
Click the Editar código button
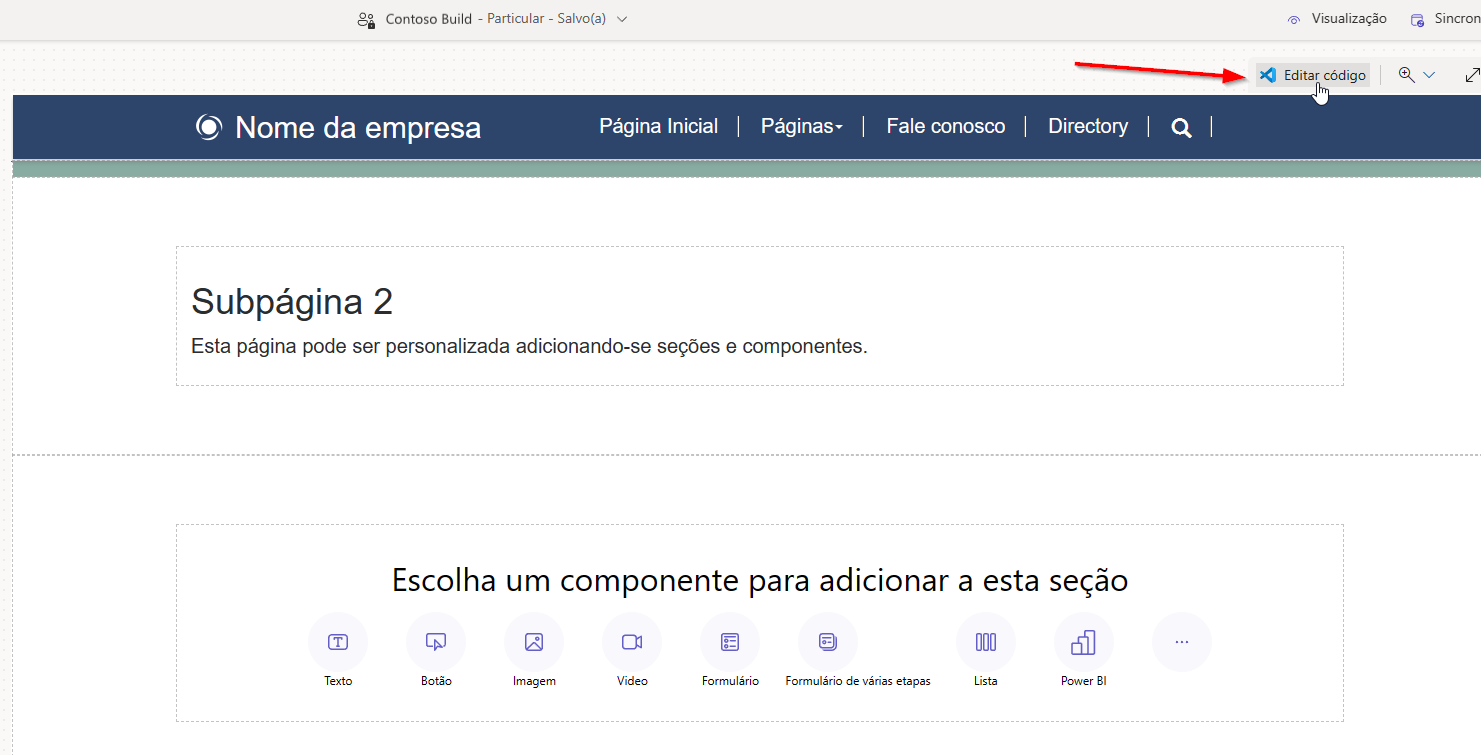(1312, 74)
